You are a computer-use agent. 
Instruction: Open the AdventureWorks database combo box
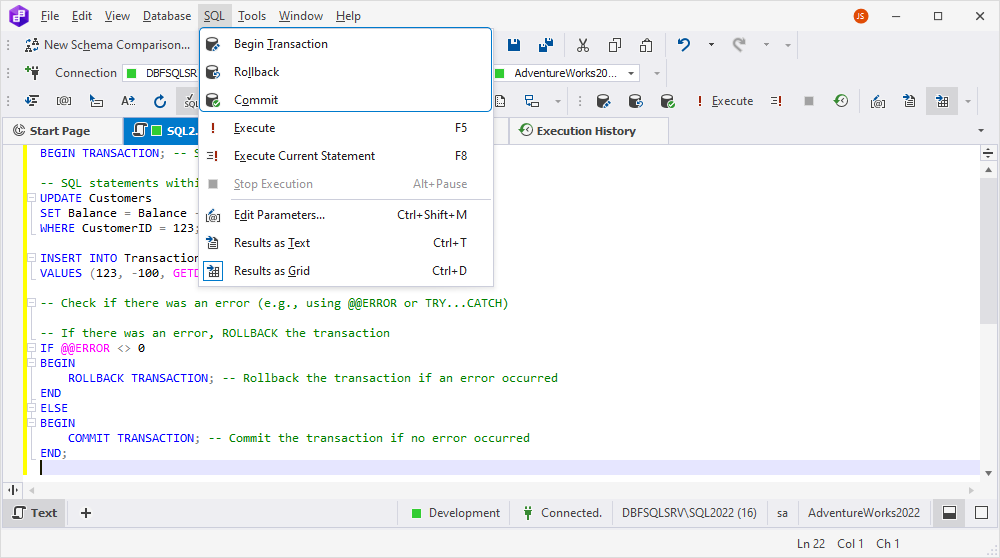[x=567, y=73]
